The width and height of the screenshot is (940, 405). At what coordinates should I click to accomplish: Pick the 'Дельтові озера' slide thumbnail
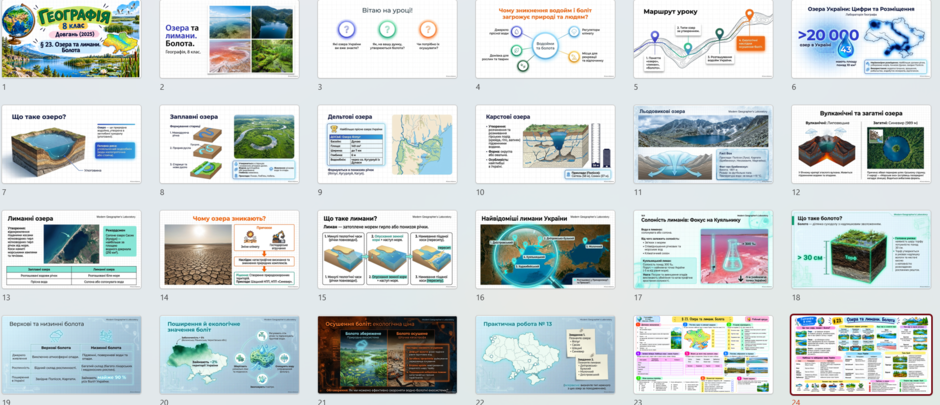point(387,144)
